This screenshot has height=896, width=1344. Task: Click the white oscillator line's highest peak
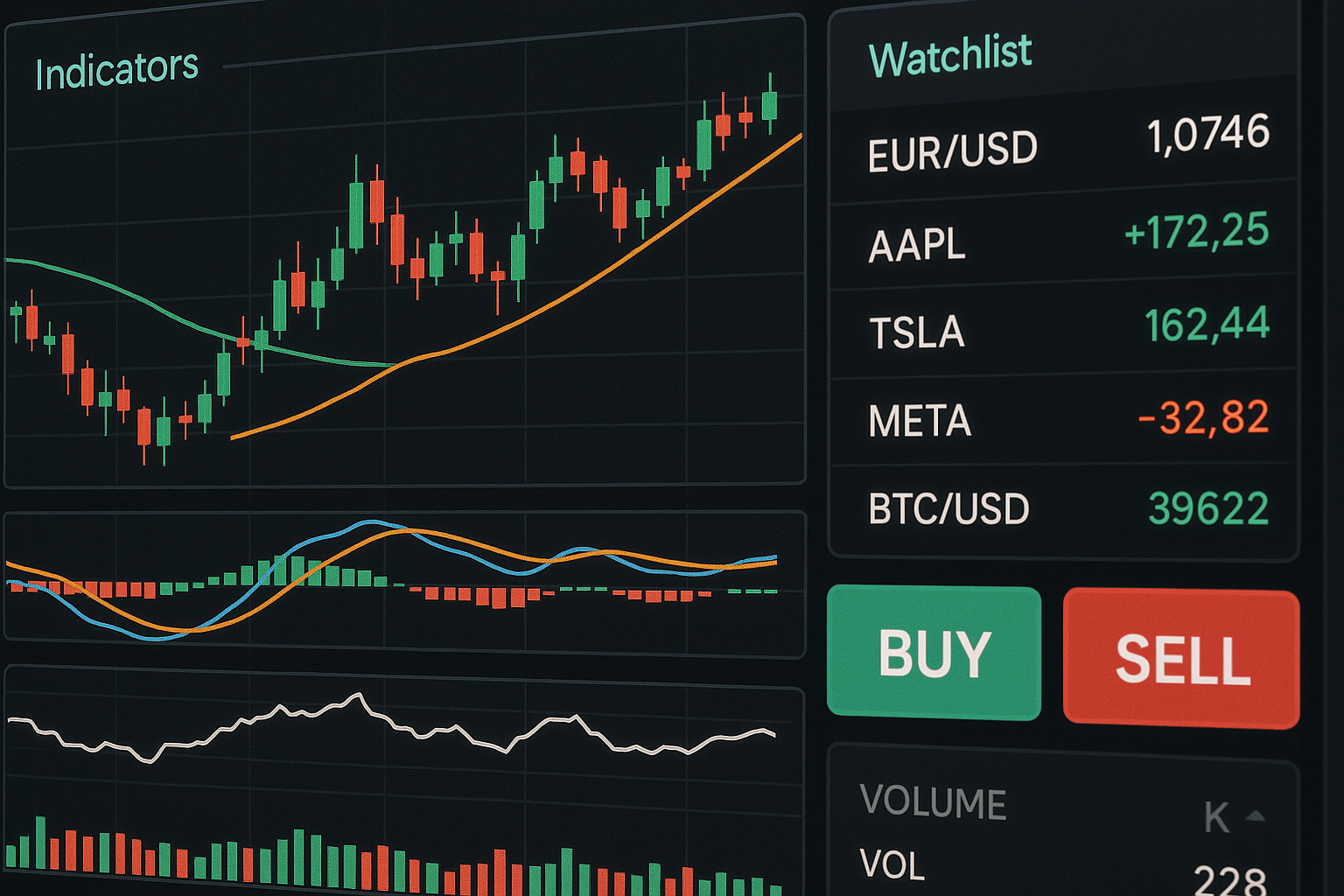pyautogui.click(x=357, y=696)
